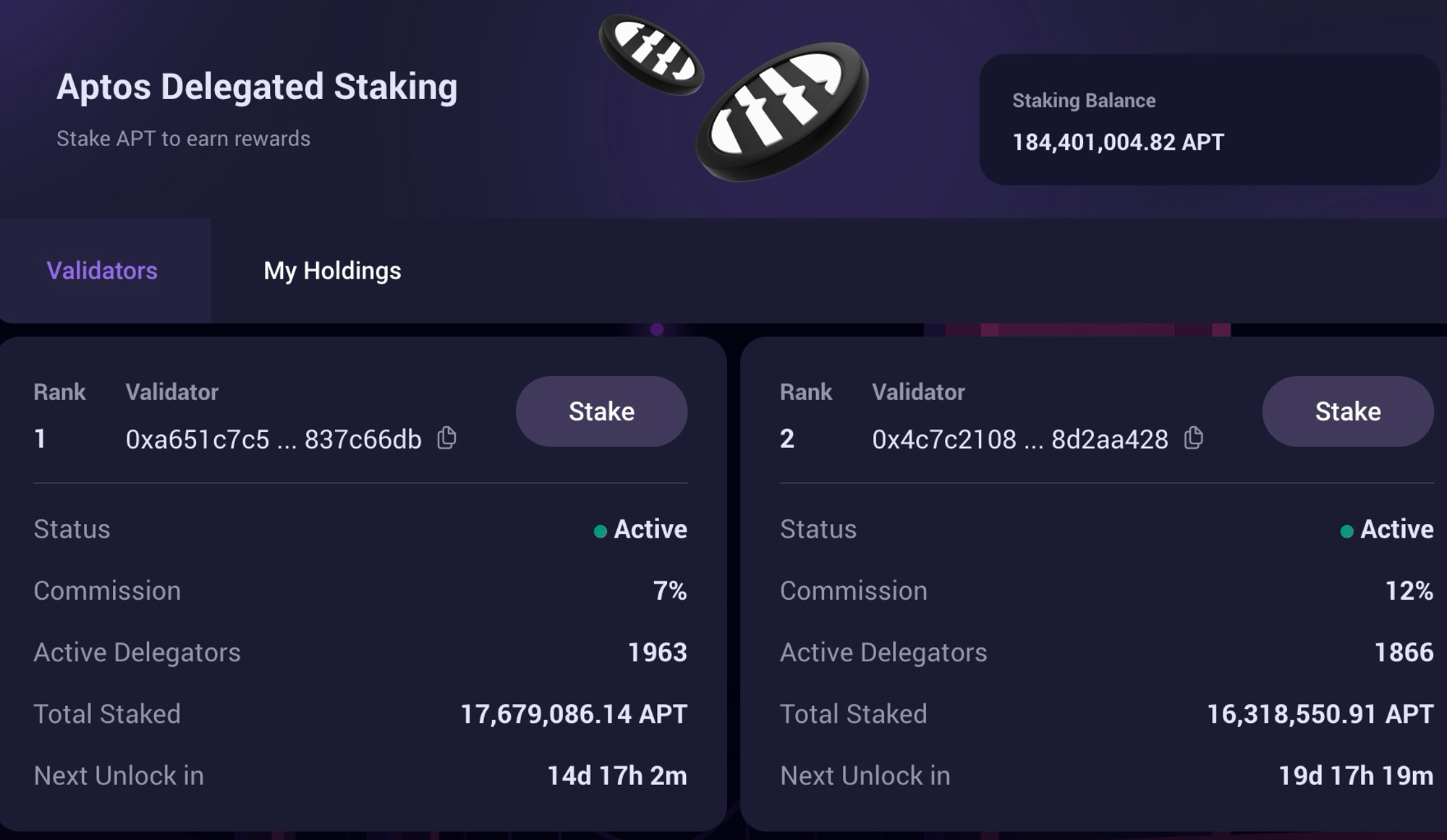
Task: Click the green Active dot for rank 2
Action: pyautogui.click(x=1346, y=532)
